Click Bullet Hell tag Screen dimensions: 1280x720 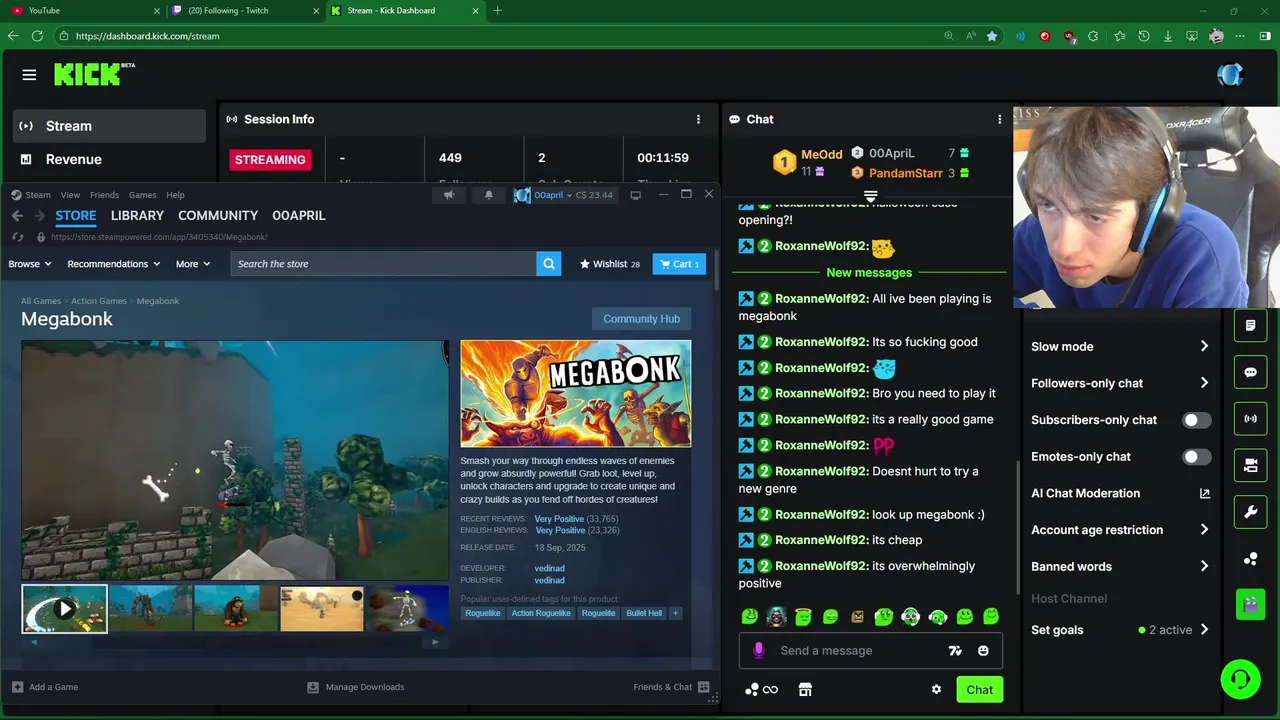pyautogui.click(x=644, y=613)
